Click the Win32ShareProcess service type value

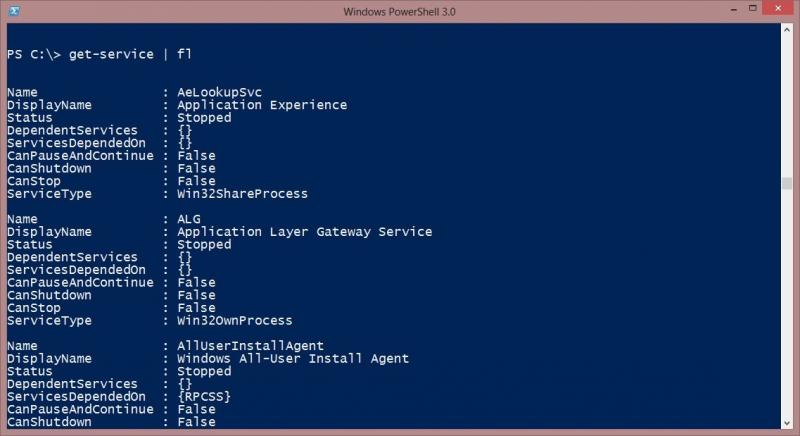pos(242,193)
